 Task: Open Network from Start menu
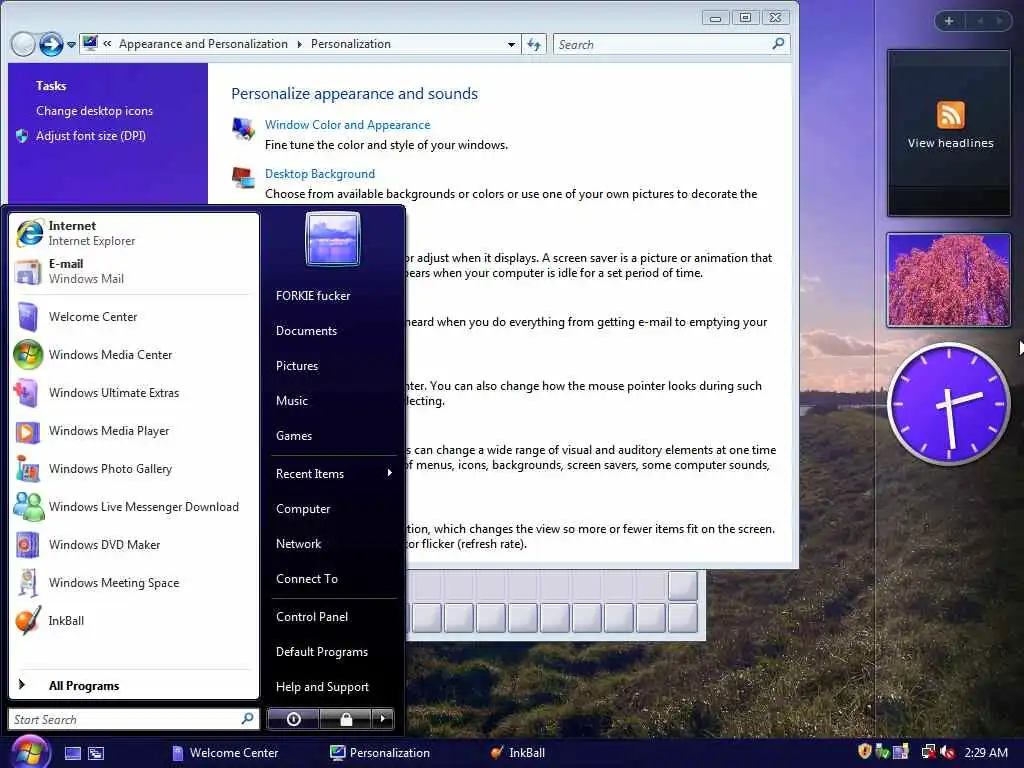pos(298,544)
